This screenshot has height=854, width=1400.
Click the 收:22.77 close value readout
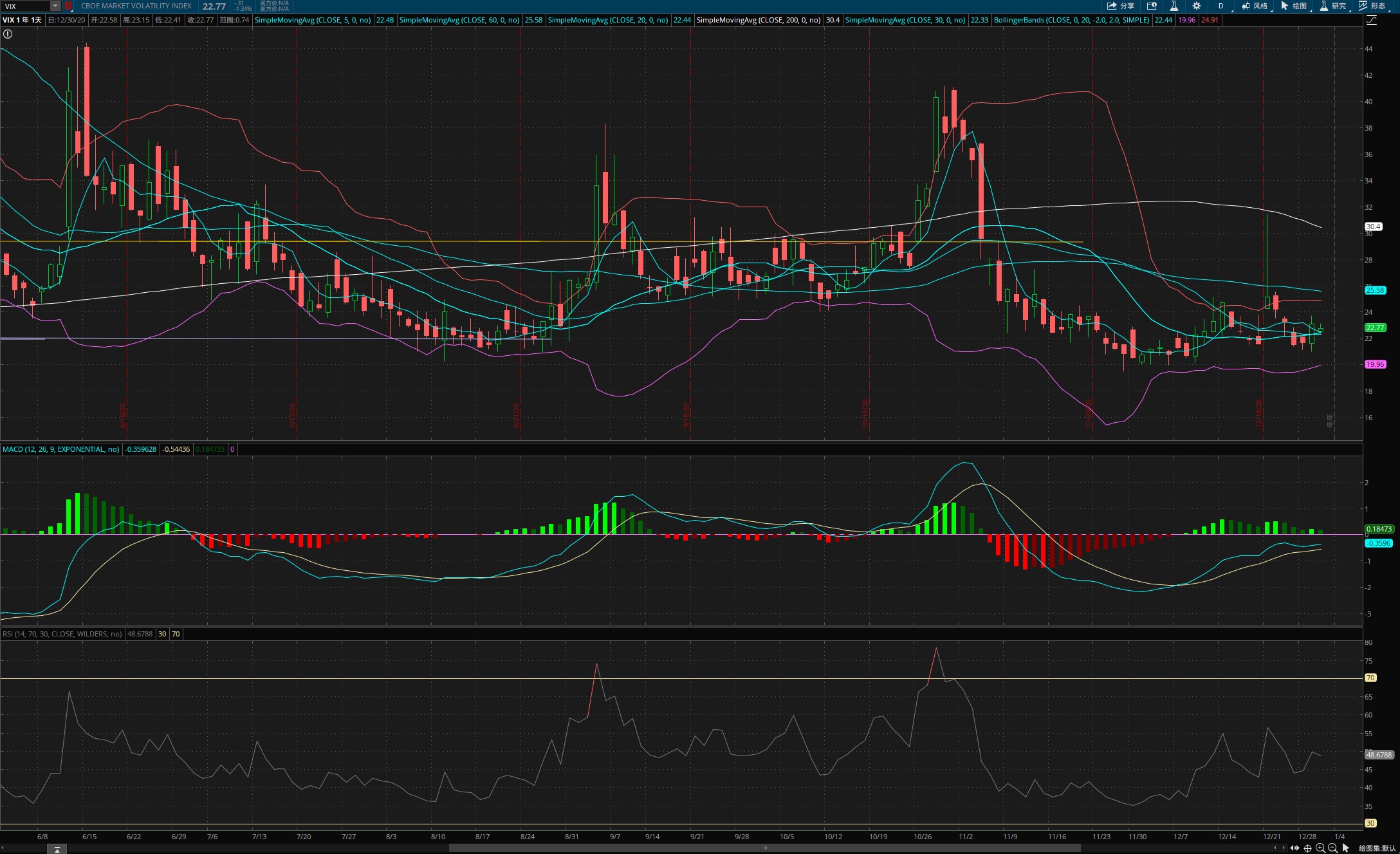[200, 20]
